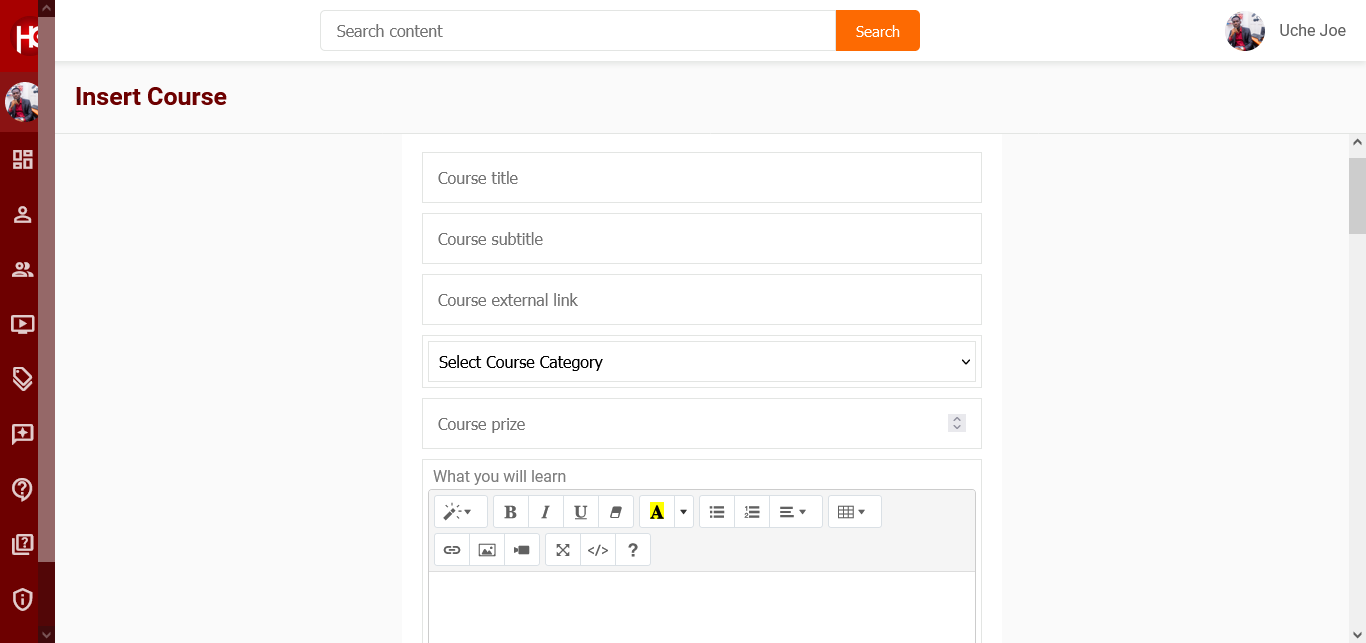Click the Bold formatting button
1366x643 pixels.
510,512
